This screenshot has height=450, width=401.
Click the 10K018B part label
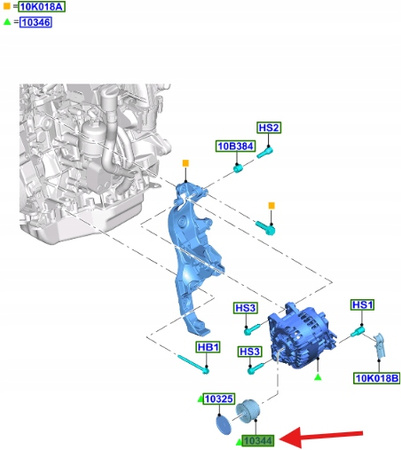(x=377, y=378)
